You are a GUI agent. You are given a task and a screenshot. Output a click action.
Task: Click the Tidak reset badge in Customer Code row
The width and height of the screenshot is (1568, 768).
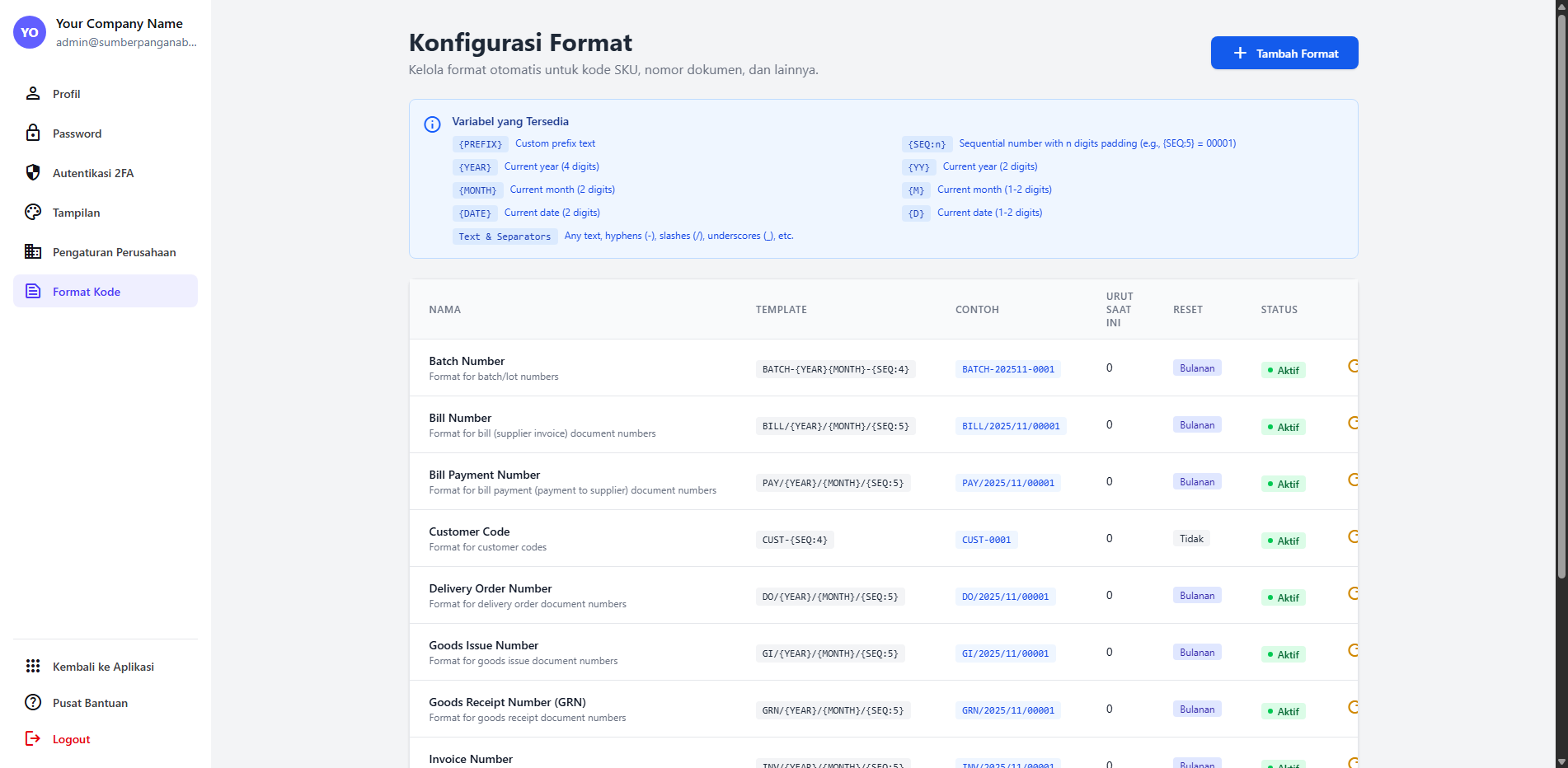point(1191,539)
